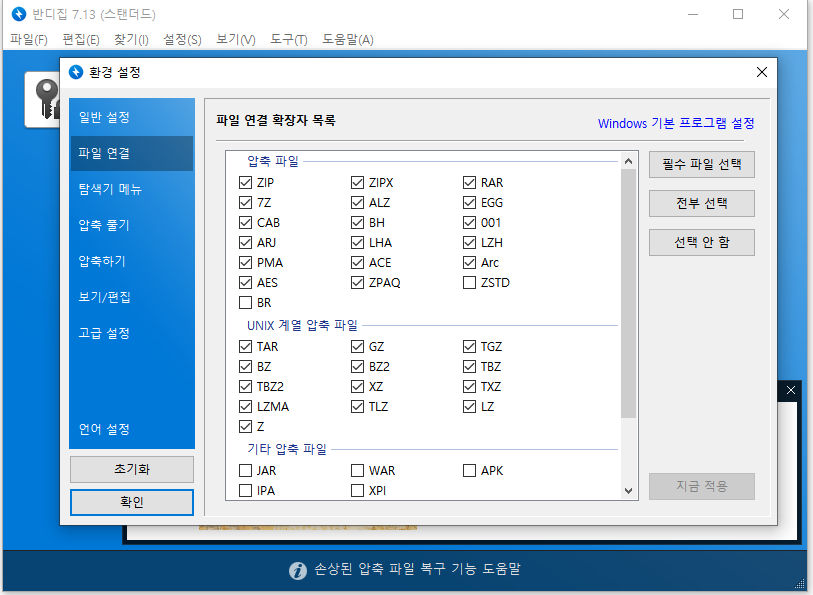The width and height of the screenshot is (813, 595).
Task: Toggle the TAR file association
Action: 245,346
